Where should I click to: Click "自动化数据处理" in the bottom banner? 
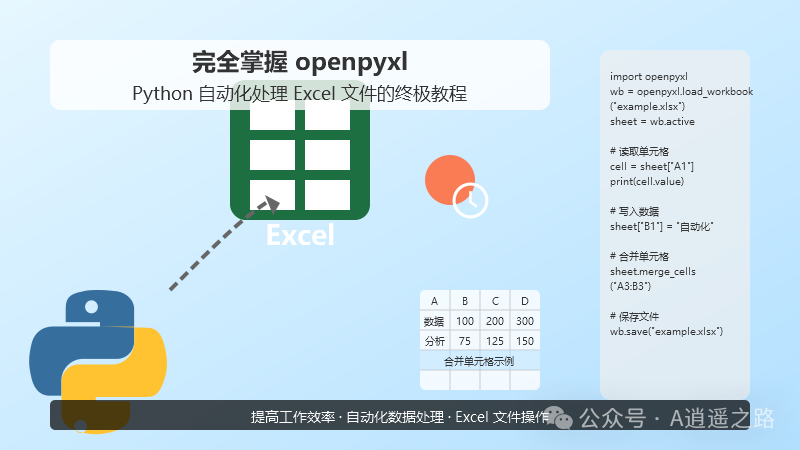tap(395, 417)
